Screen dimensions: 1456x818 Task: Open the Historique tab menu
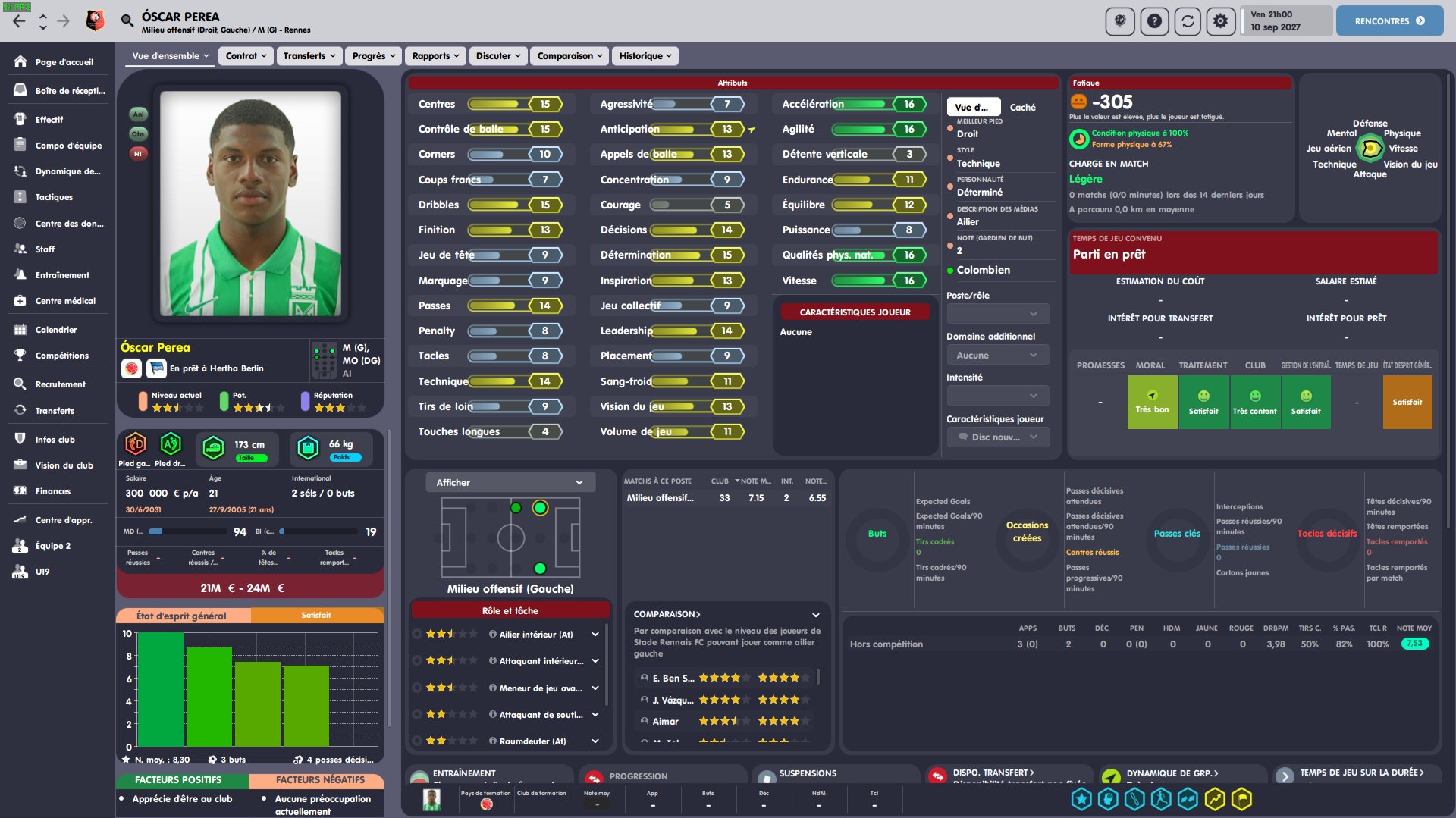(645, 55)
